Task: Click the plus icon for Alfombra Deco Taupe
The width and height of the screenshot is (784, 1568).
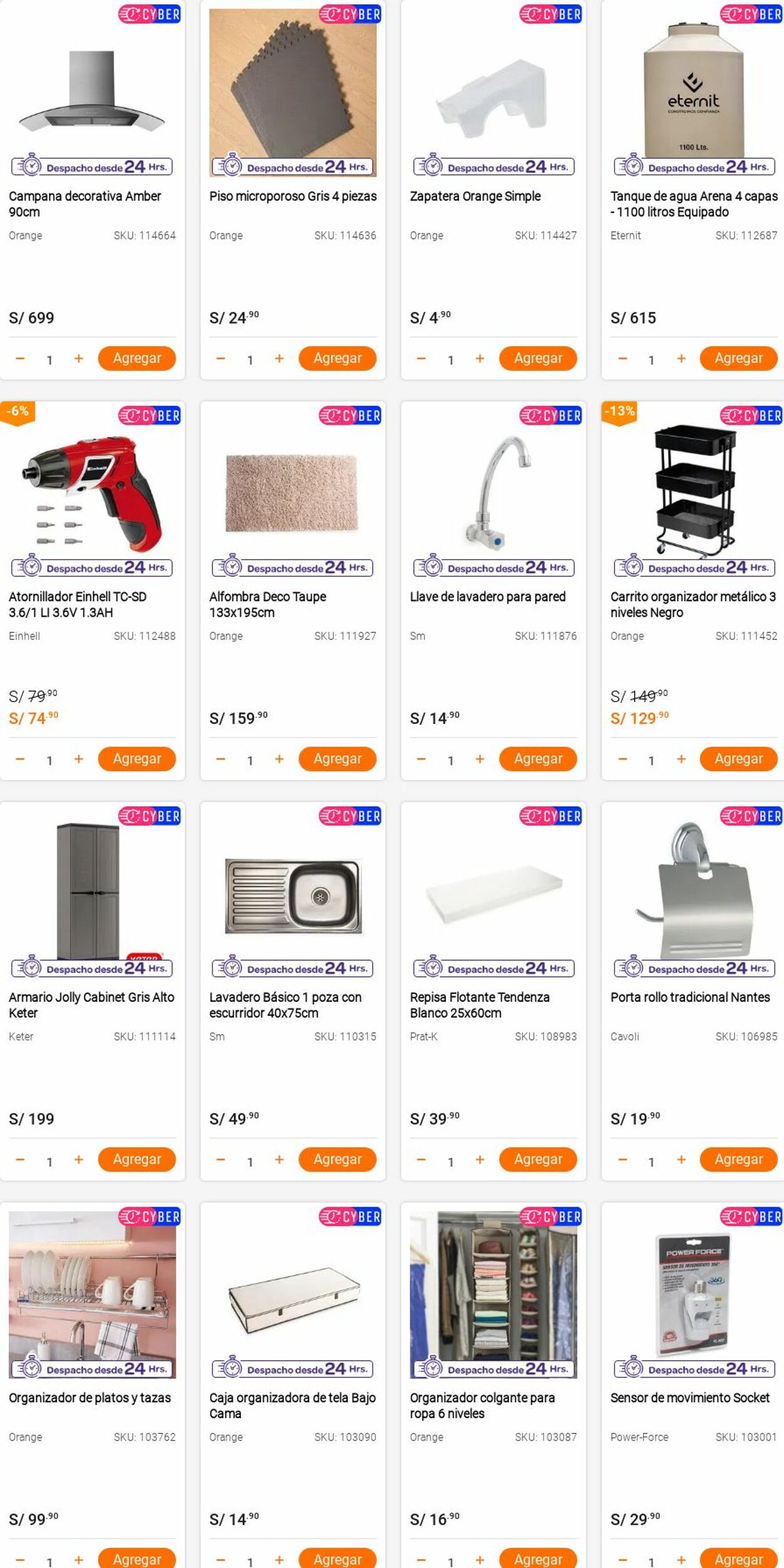Action: click(x=279, y=759)
